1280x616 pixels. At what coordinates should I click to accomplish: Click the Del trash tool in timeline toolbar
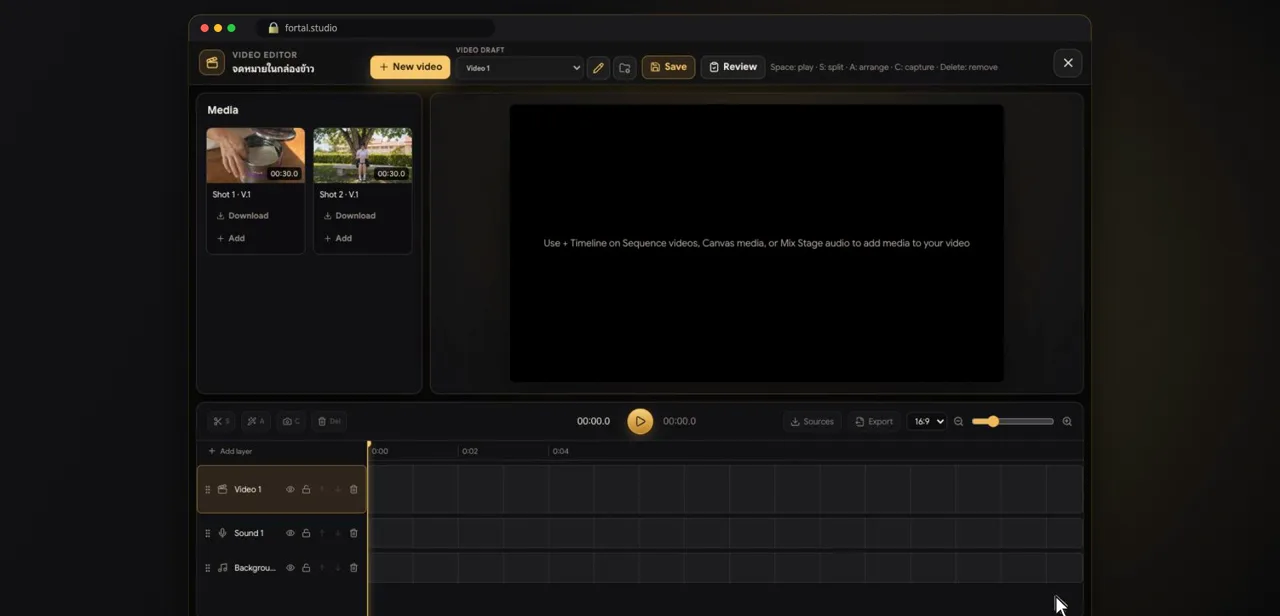coord(329,421)
